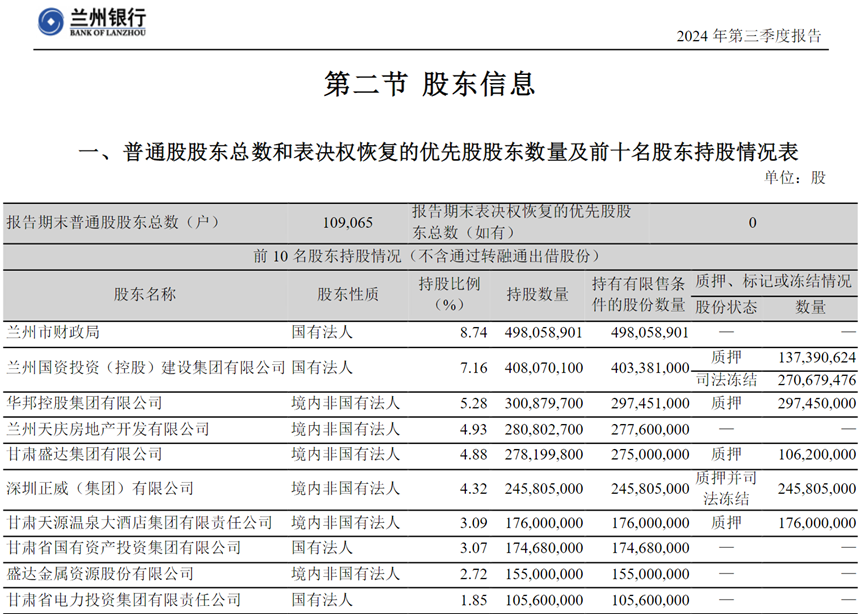865x614 pixels.
Task: Click the restricted shares value 277,600,000
Action: click(650, 430)
